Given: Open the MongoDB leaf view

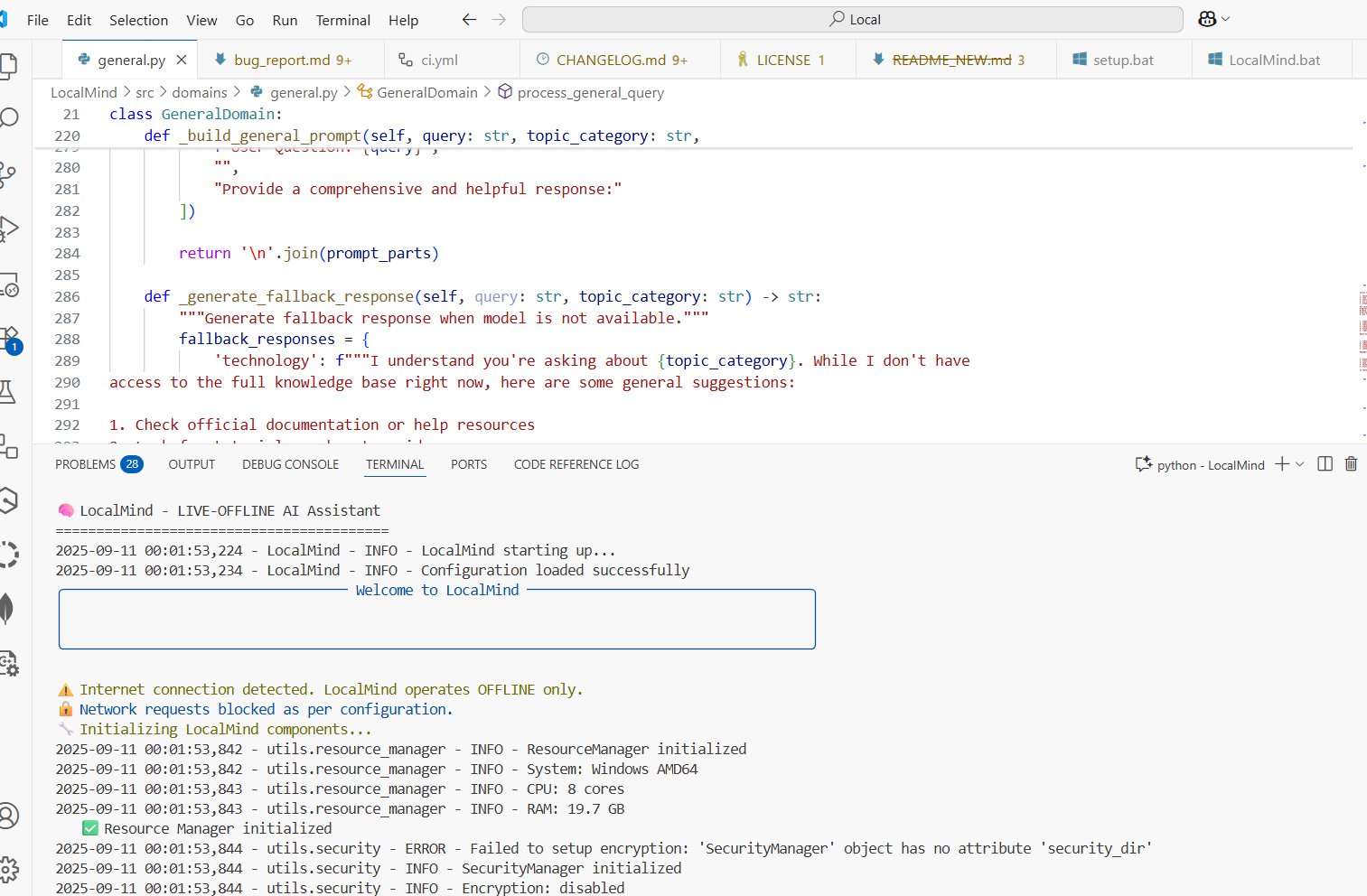Looking at the screenshot, I should (7, 609).
